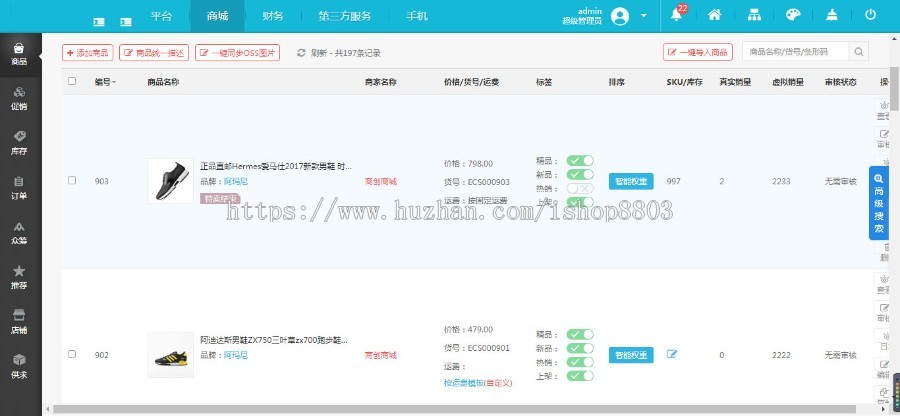The width and height of the screenshot is (900, 416).
Task: Click the power logout icon
Action: 871,15
